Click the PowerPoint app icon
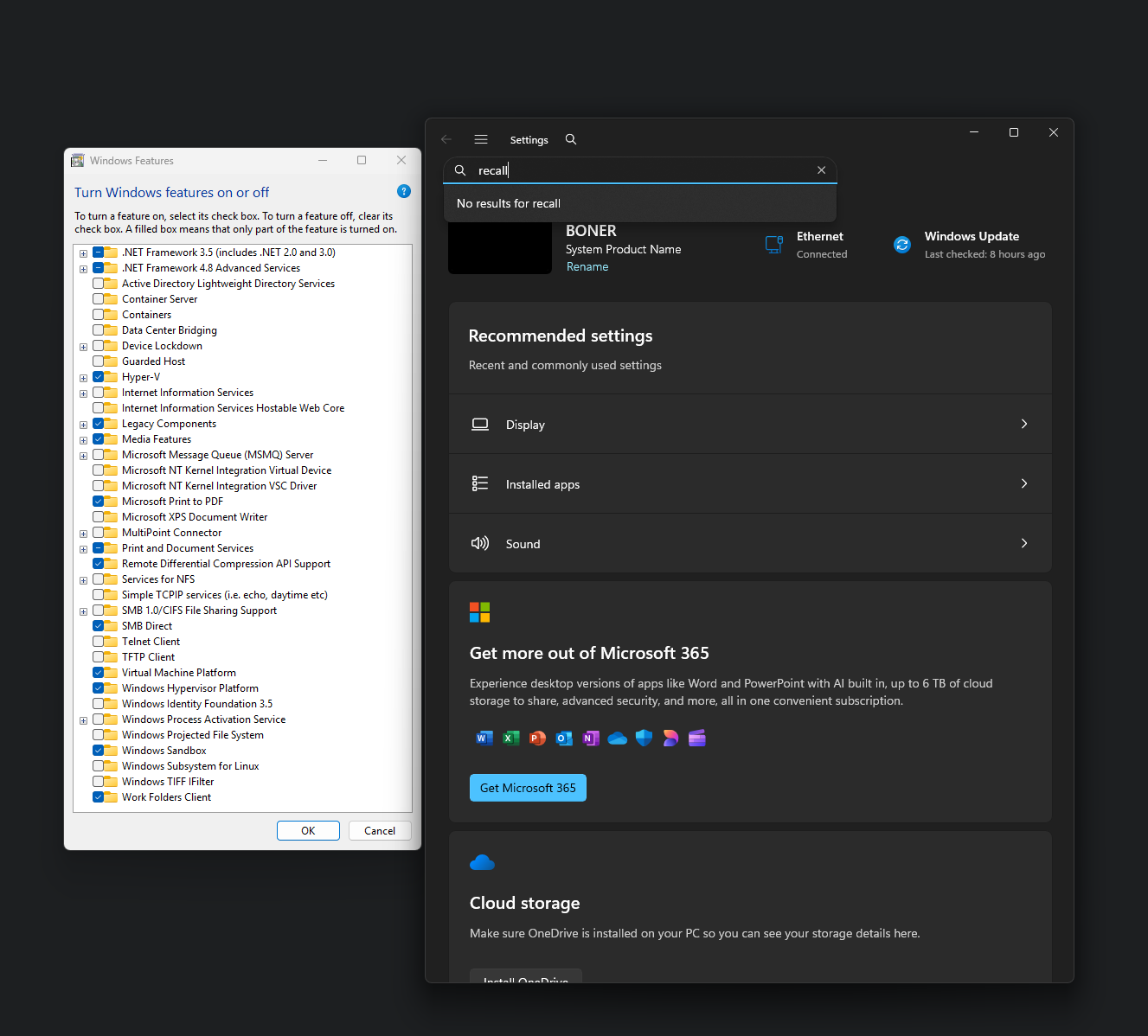Image resolution: width=1148 pixels, height=1036 pixels. pos(537,738)
